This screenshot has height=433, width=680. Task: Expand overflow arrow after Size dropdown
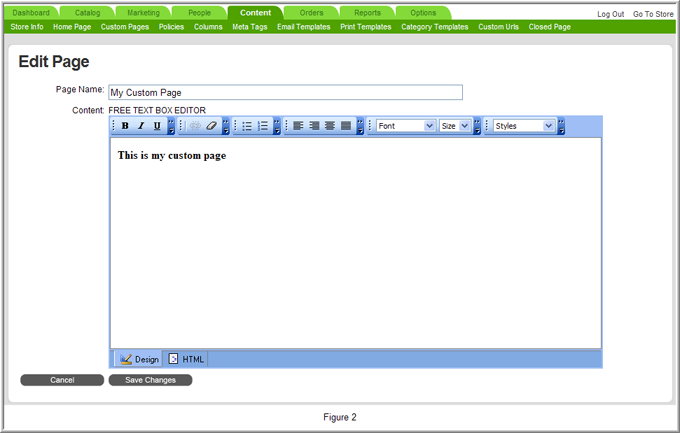[x=477, y=126]
